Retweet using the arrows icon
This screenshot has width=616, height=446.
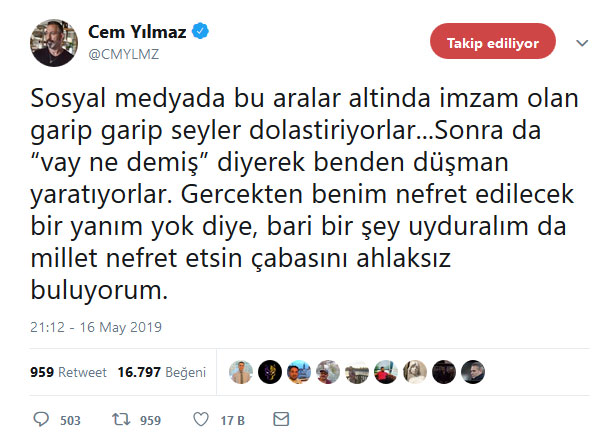pos(121,419)
